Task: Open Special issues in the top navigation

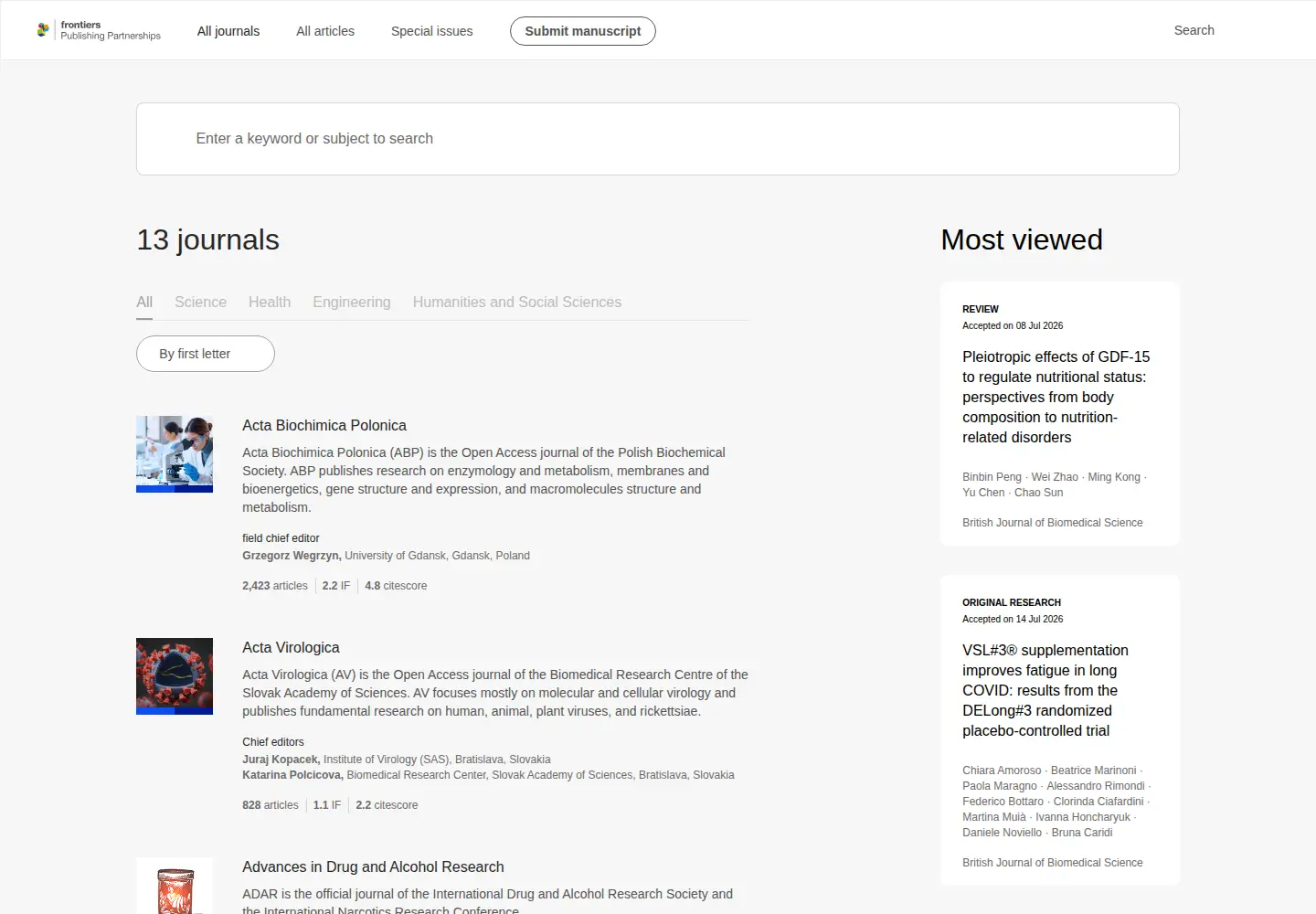Action: click(432, 31)
